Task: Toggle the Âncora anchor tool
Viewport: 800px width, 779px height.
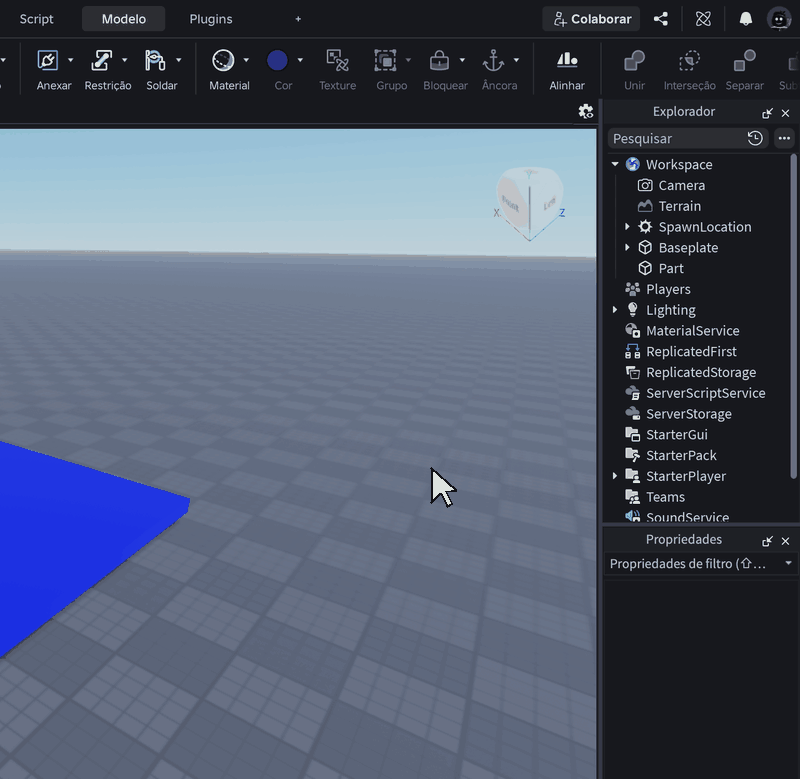Action: coord(493,60)
